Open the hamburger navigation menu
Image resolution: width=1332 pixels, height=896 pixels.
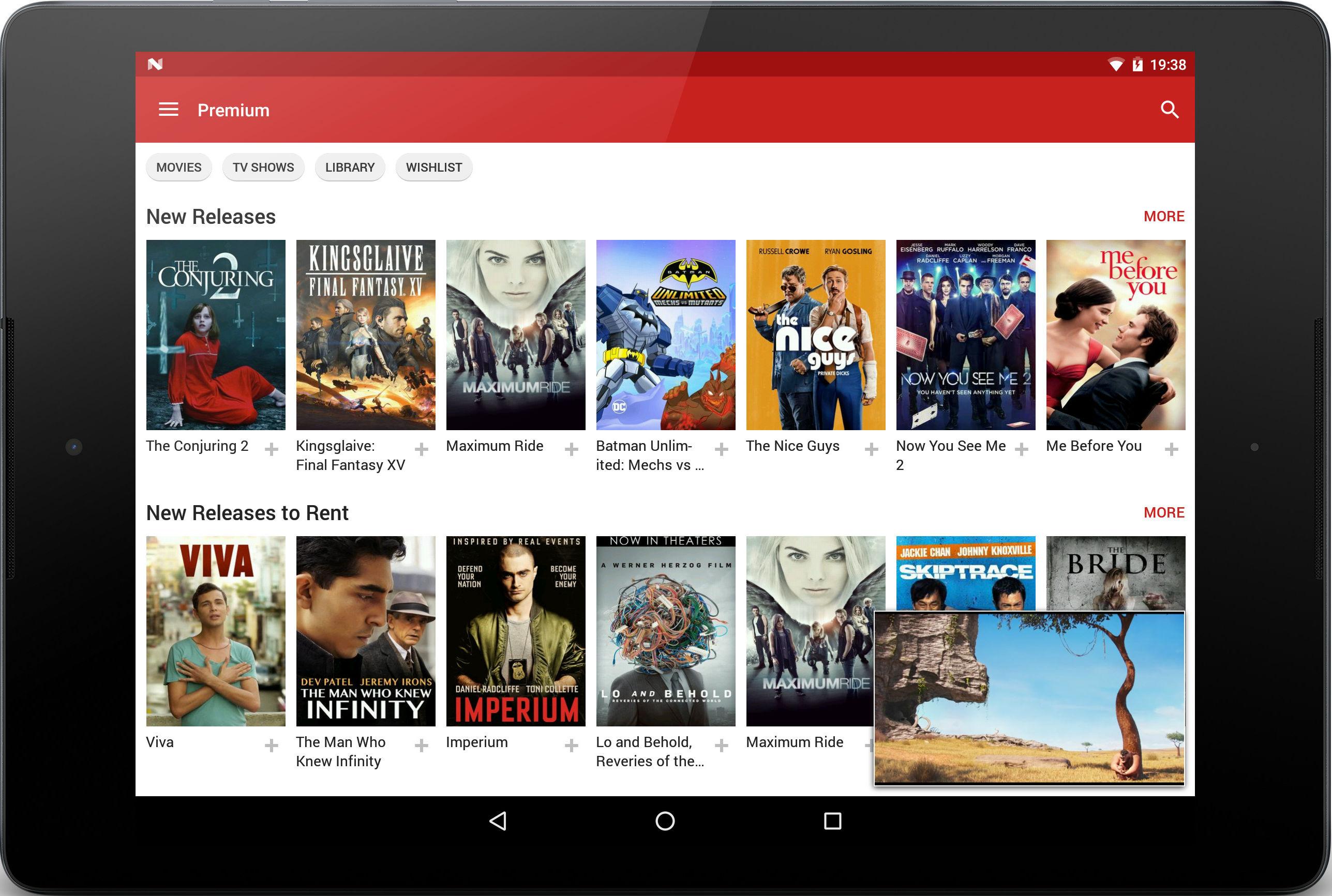[168, 110]
